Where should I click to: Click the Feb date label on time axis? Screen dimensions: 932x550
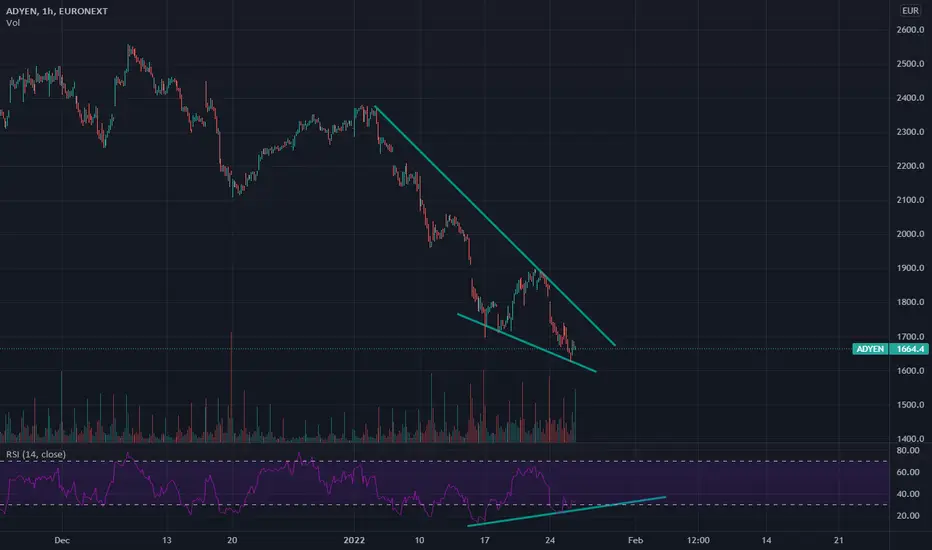(635, 540)
